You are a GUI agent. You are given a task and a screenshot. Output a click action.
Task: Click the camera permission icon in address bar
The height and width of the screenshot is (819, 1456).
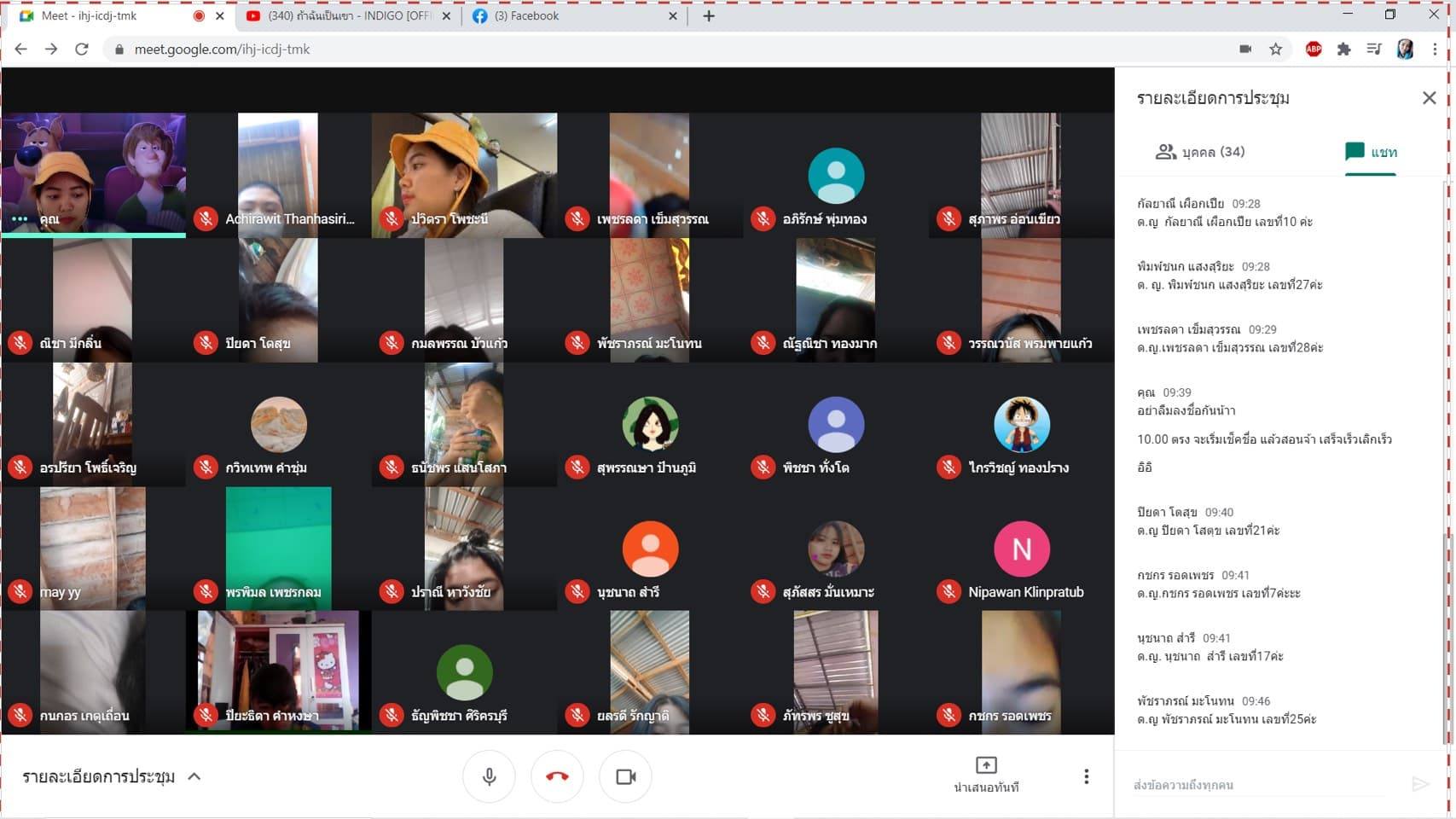1245,49
